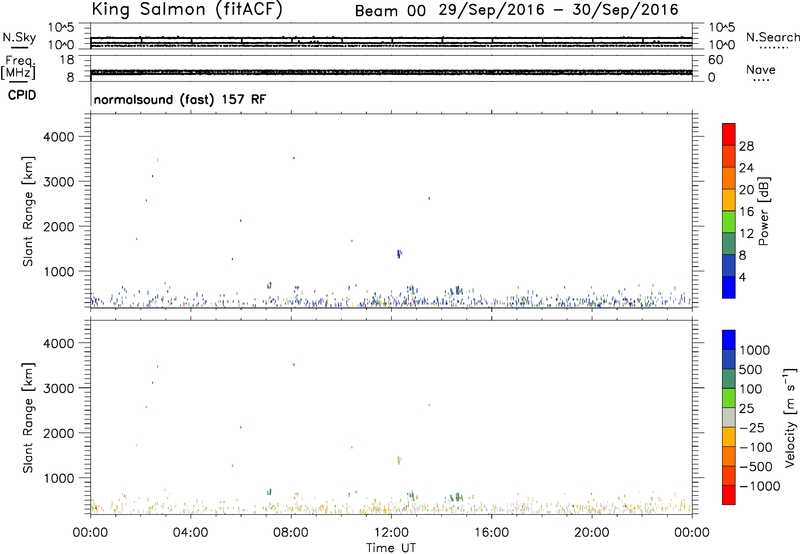Click the blue echo cluster near 12:15 in power panel
Image resolution: width=800 pixels, height=554 pixels.
tap(399, 254)
